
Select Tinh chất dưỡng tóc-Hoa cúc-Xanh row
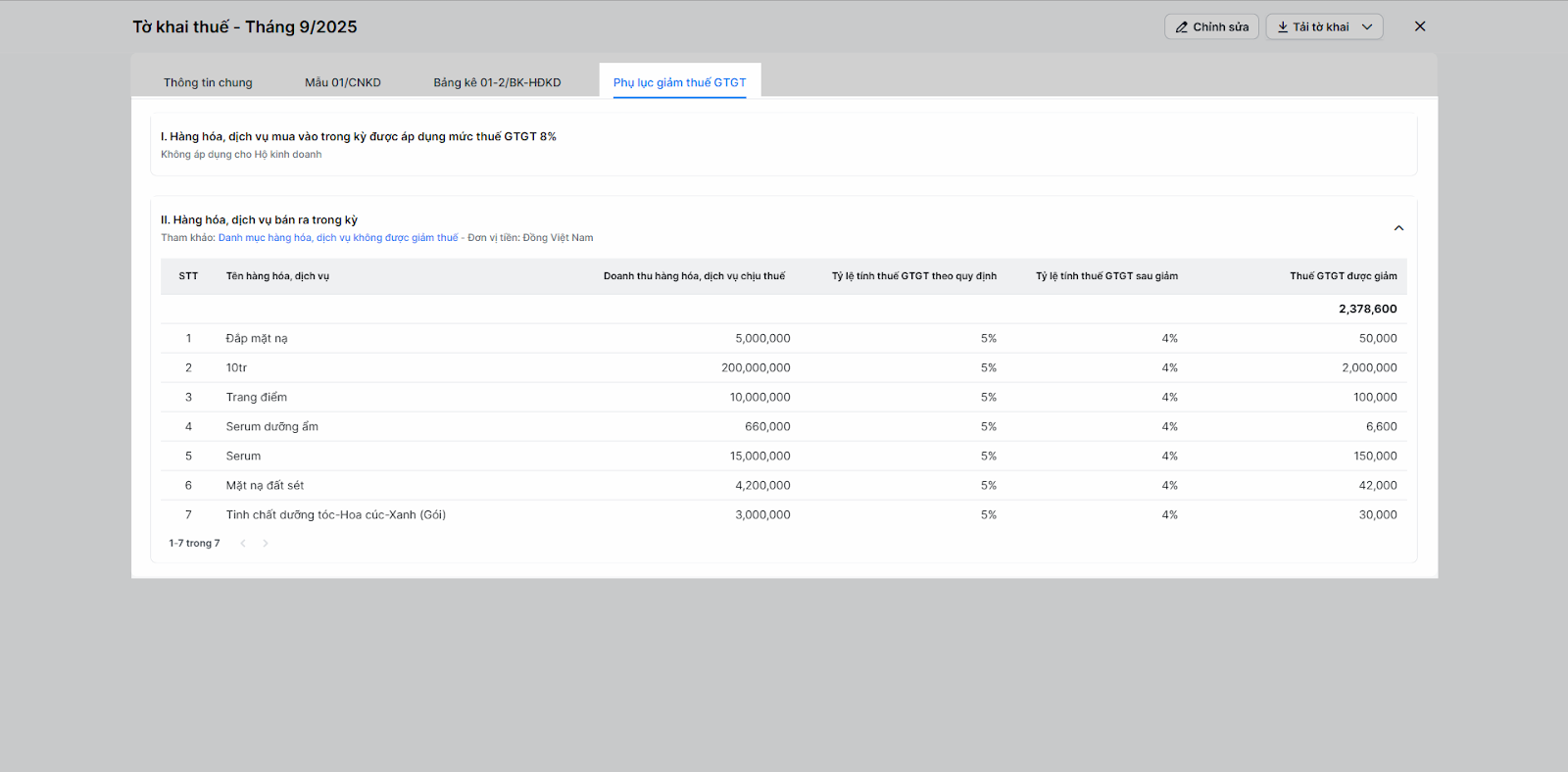335,515
